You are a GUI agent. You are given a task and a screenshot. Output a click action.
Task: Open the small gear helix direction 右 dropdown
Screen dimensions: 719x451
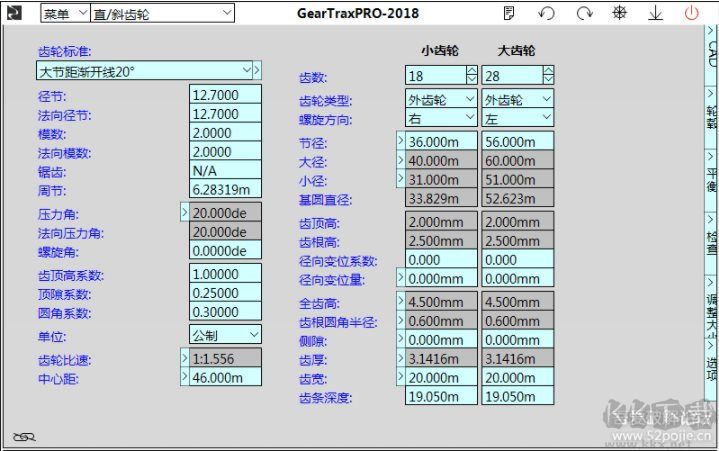[x=441, y=118]
